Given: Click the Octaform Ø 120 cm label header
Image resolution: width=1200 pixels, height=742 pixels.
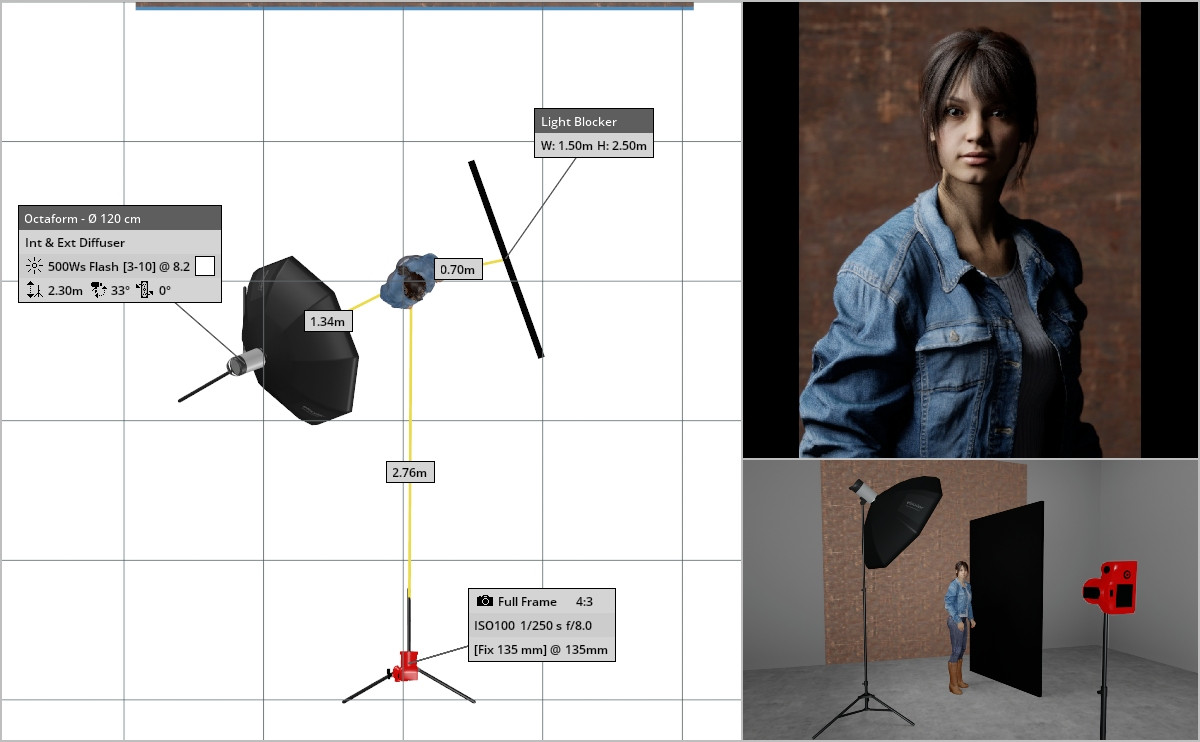Looking at the screenshot, I should [120, 218].
